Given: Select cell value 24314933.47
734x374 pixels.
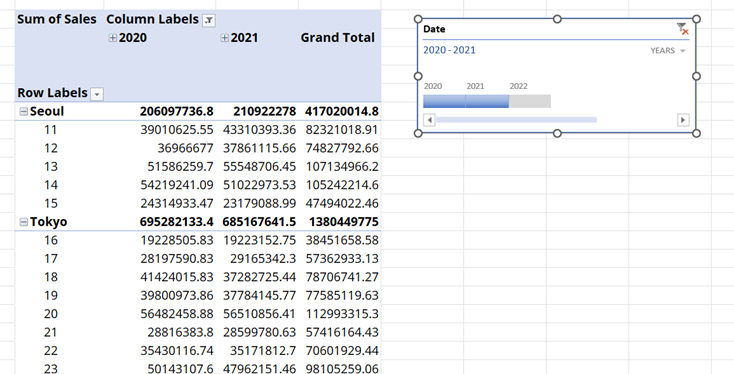Looking at the screenshot, I should click(x=176, y=204).
